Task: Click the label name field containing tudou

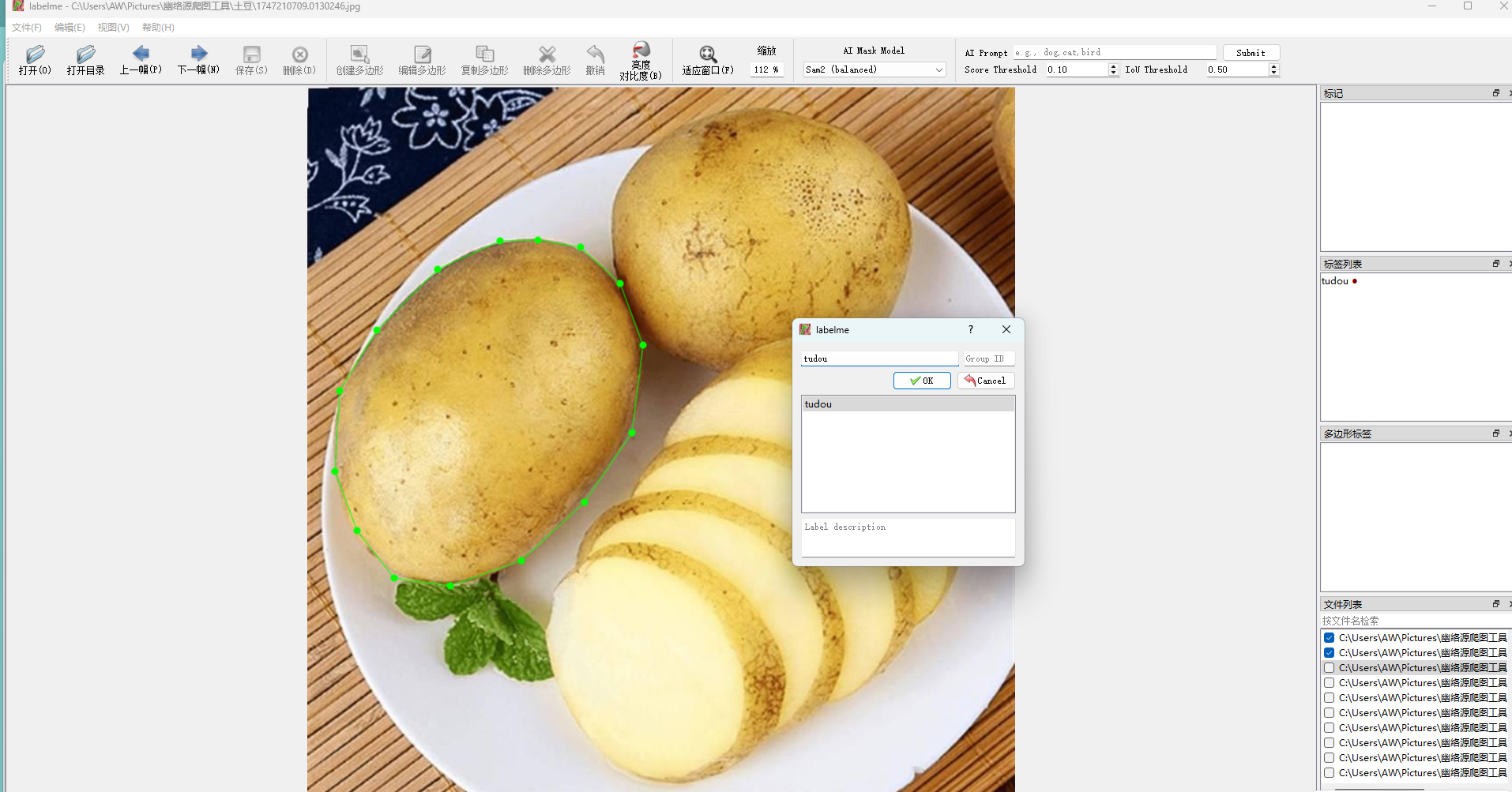Action: point(879,358)
